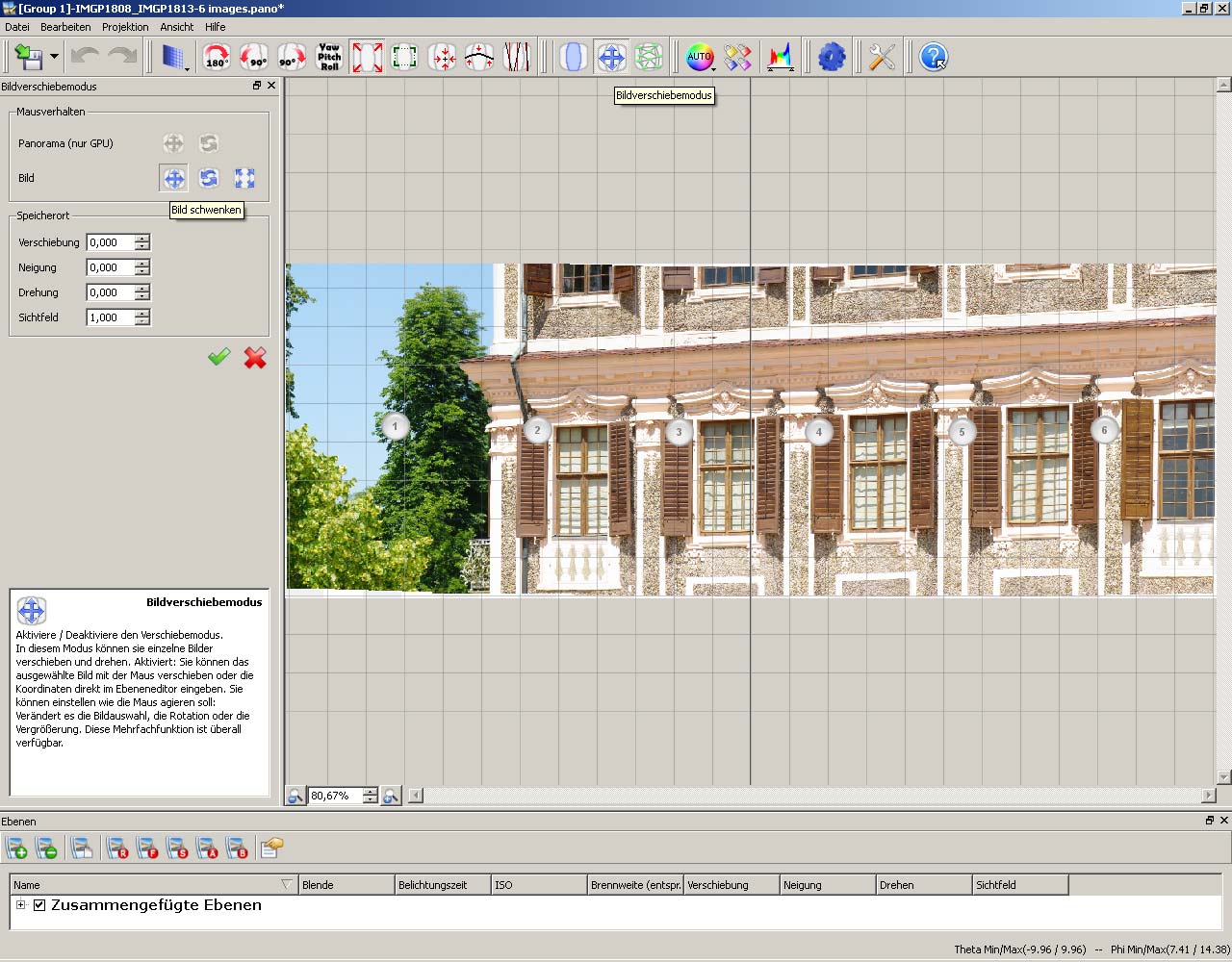Click the Verschiebung value input field
The image size is (1232, 962).
110,242
